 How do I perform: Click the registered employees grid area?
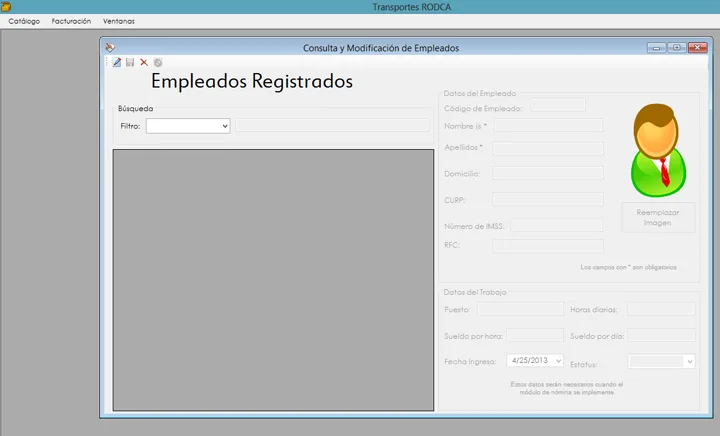click(273, 280)
